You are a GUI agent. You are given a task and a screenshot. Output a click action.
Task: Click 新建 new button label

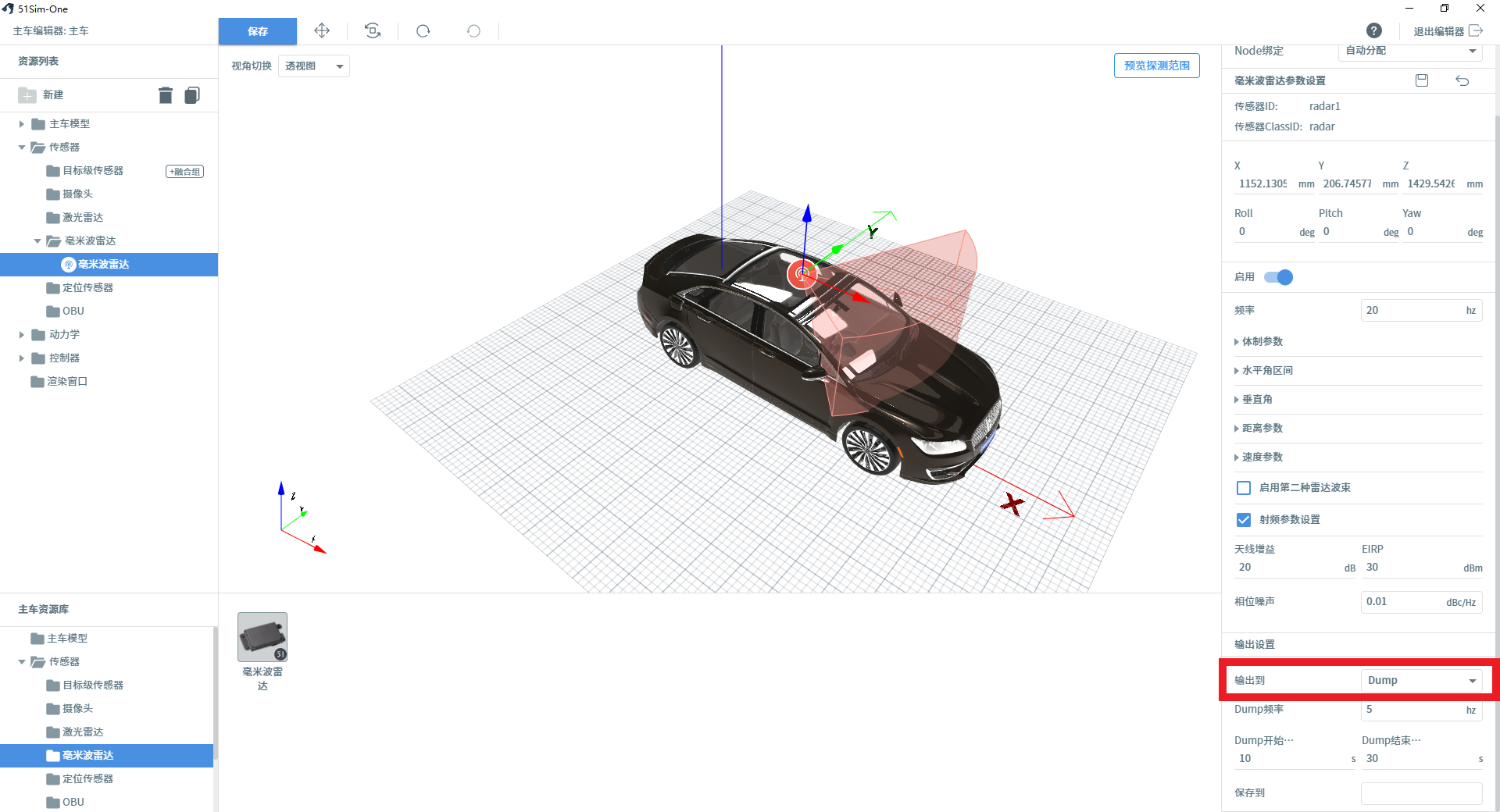53,95
